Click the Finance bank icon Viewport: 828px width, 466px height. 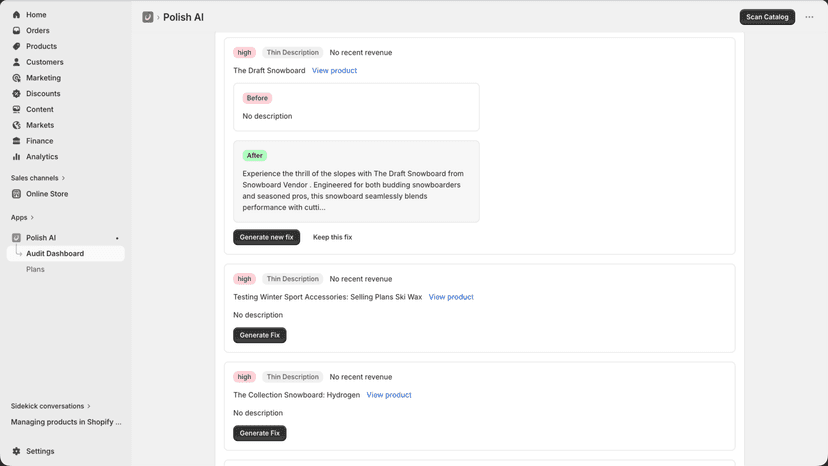pos(16,141)
